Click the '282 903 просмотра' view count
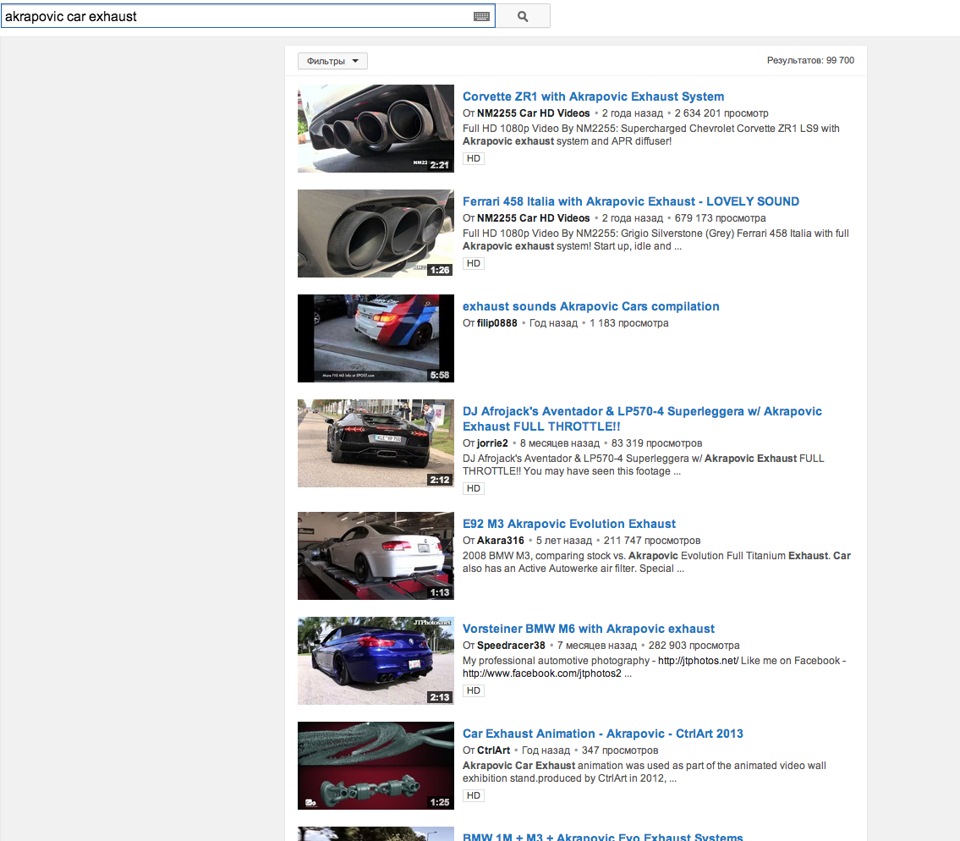The image size is (960, 841). pos(694,645)
